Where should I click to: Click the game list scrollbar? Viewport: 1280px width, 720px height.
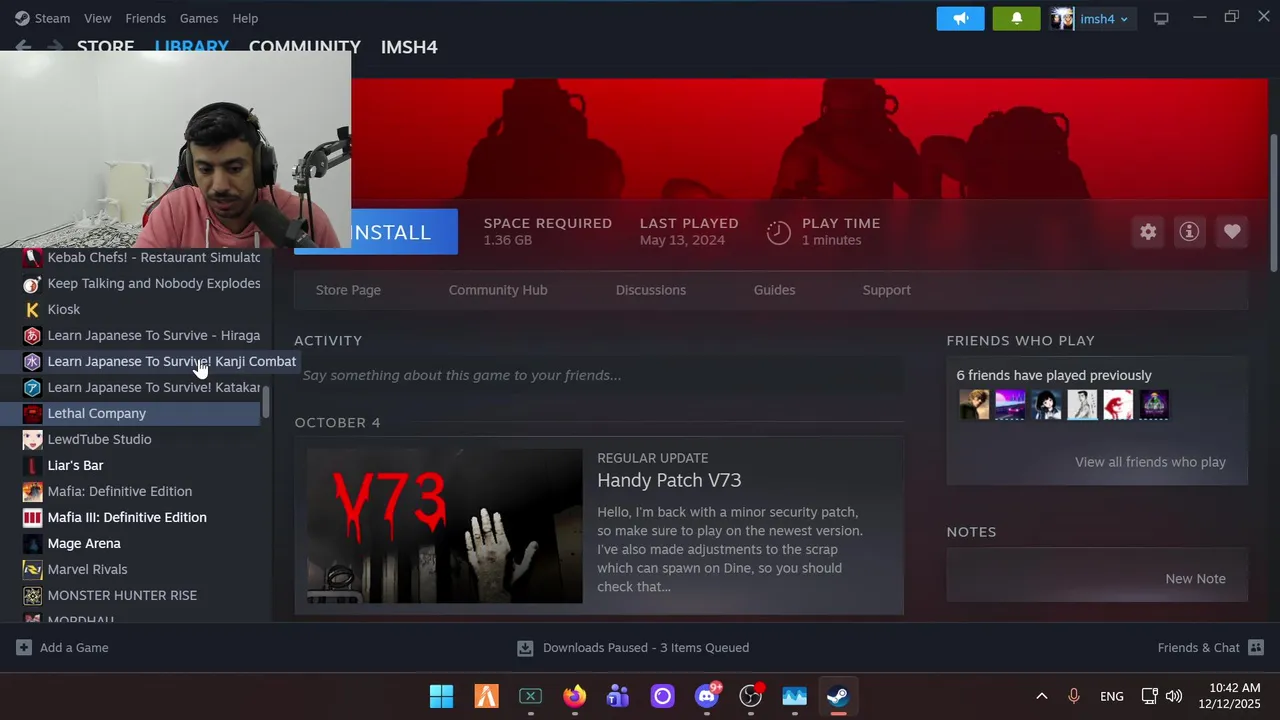(x=266, y=402)
